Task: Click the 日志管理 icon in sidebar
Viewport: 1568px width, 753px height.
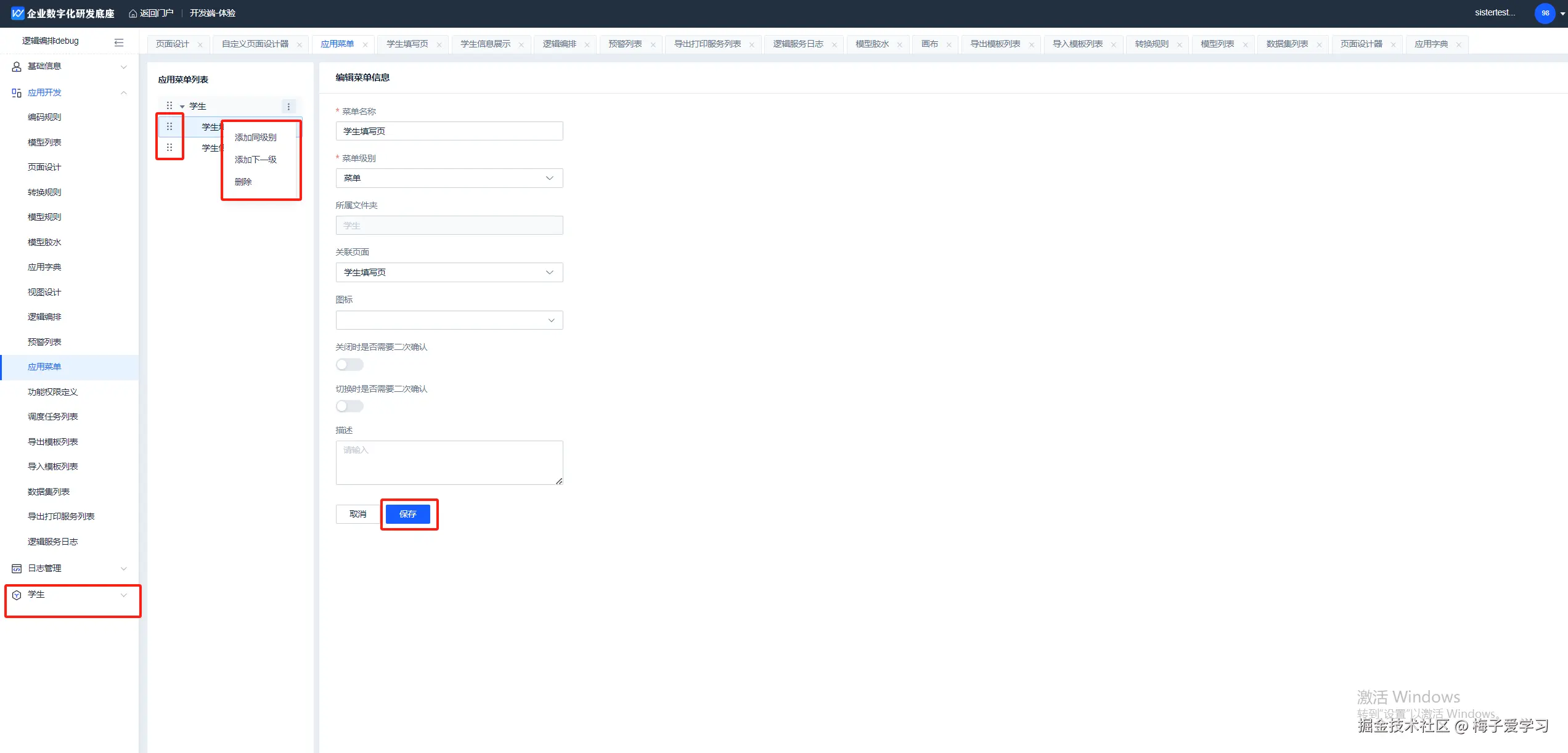Action: pyautogui.click(x=17, y=569)
